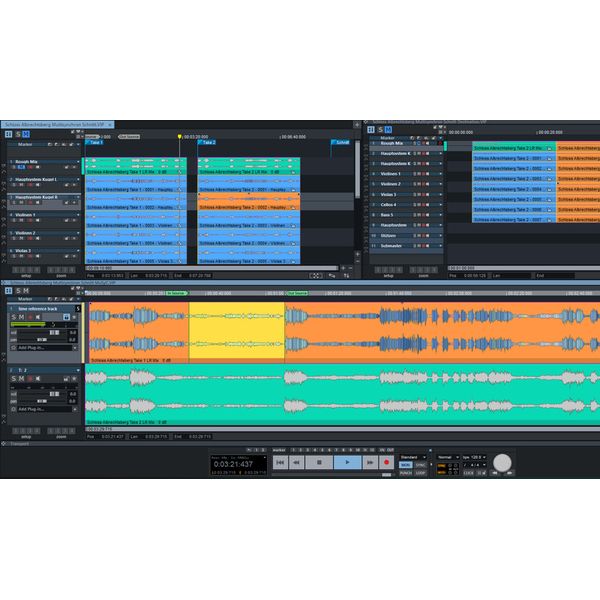Open 'Add Plug-in...' slot on 'time reference track'
Screen dimensions: 600x600
43,347
